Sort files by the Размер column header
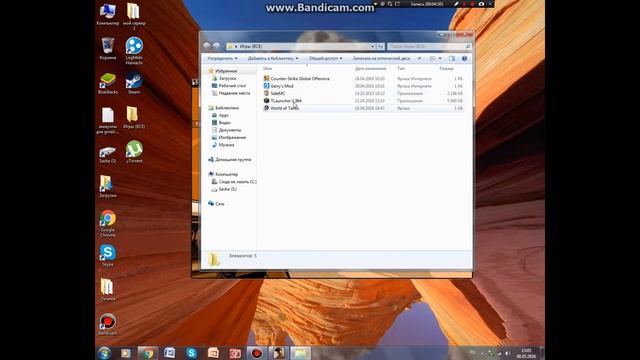640x360 pixels. pyautogui.click(x=447, y=69)
